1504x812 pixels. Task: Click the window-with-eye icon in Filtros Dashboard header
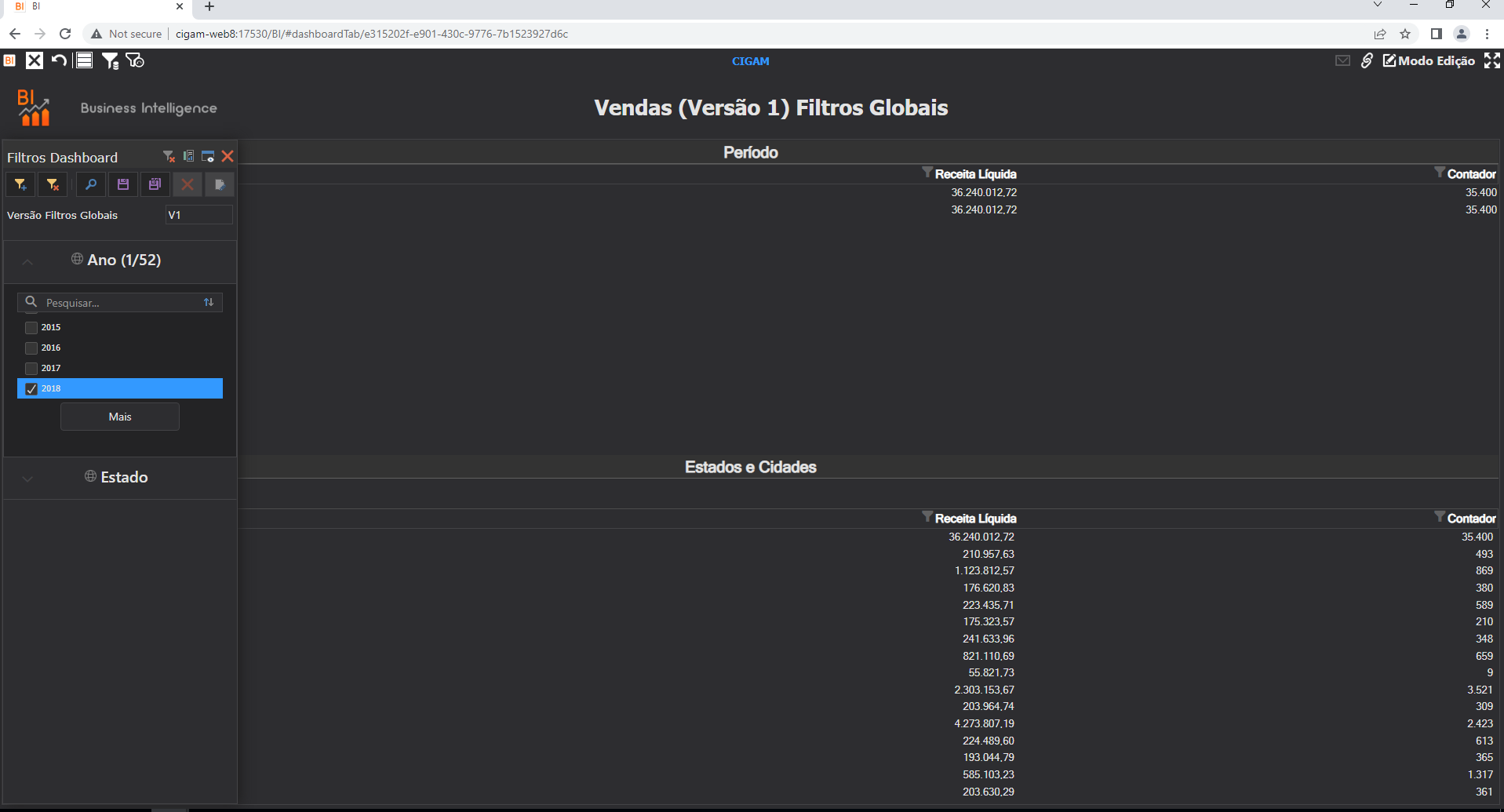point(208,156)
